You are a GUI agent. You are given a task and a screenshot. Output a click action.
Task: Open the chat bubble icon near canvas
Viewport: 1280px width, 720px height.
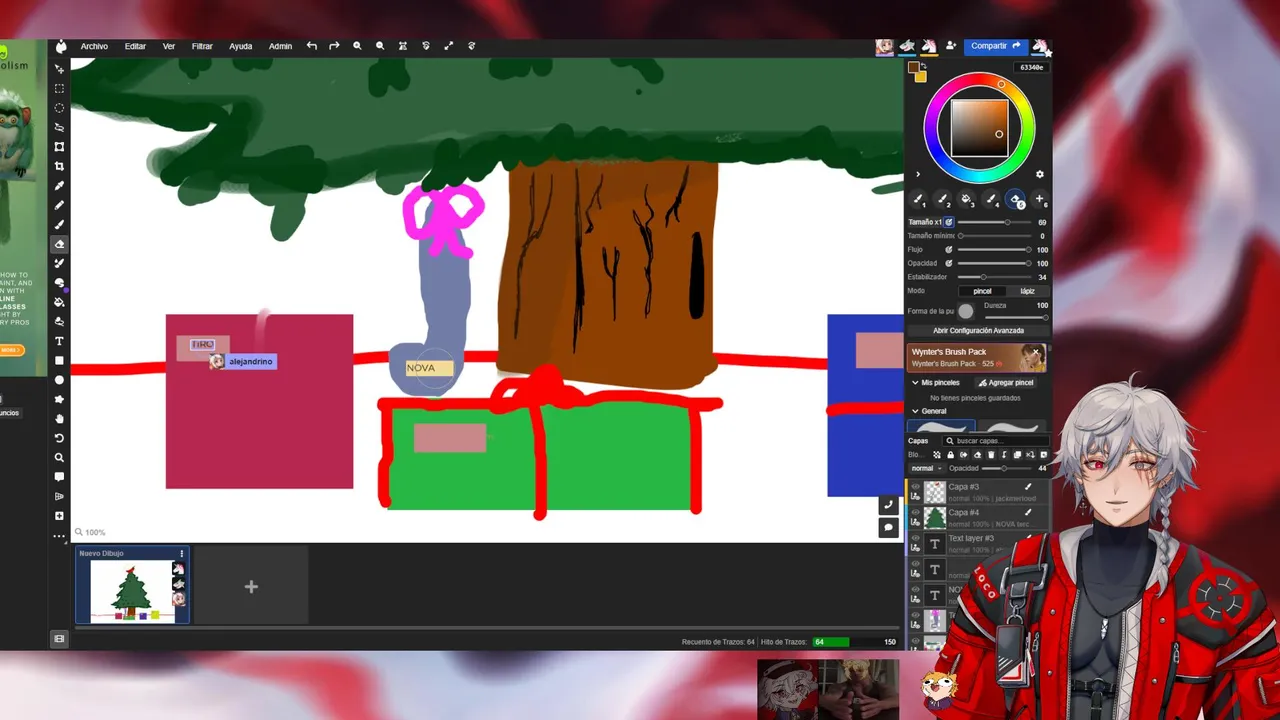(888, 528)
